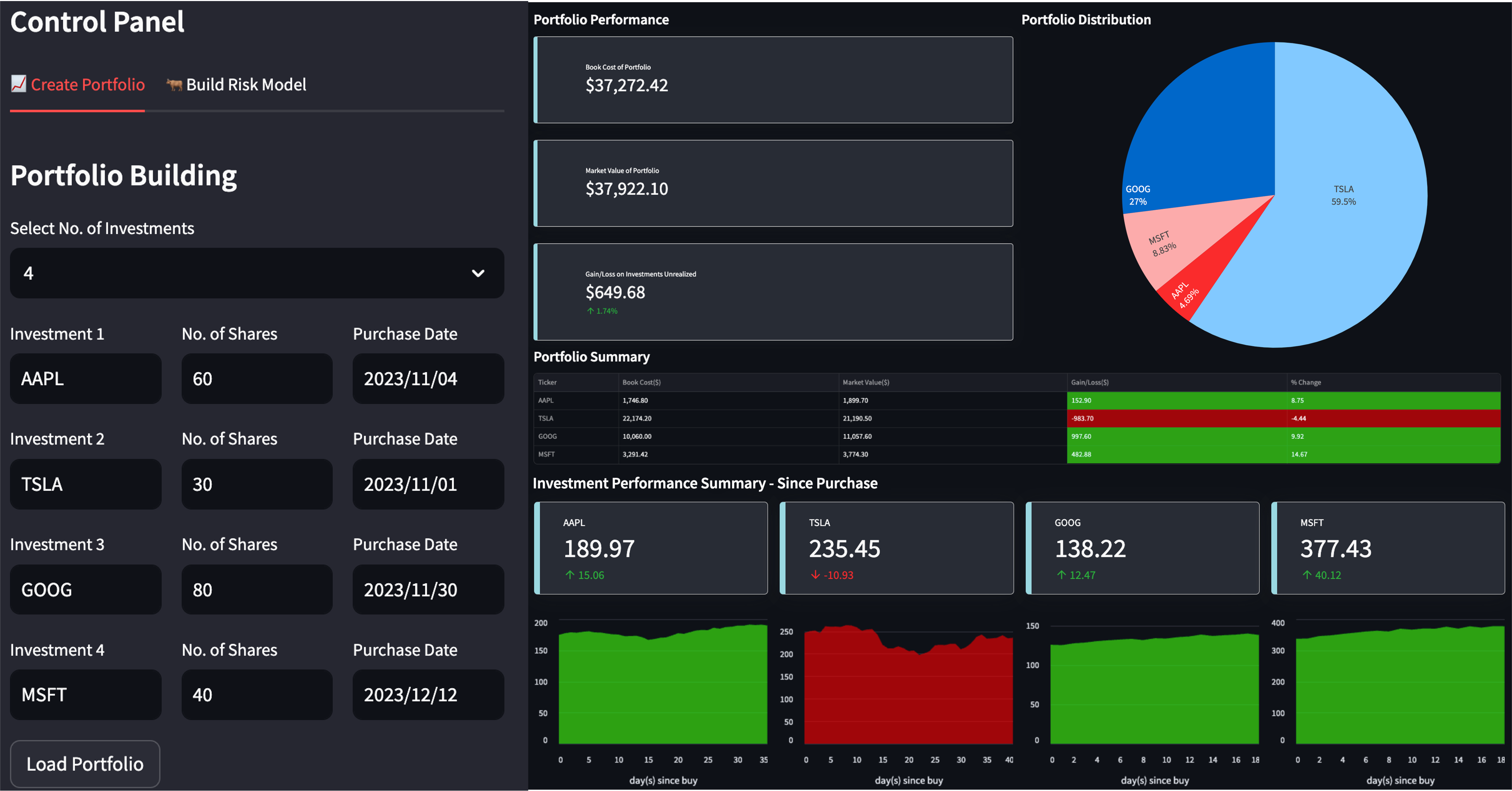Click the Load Portfolio button

(85, 764)
